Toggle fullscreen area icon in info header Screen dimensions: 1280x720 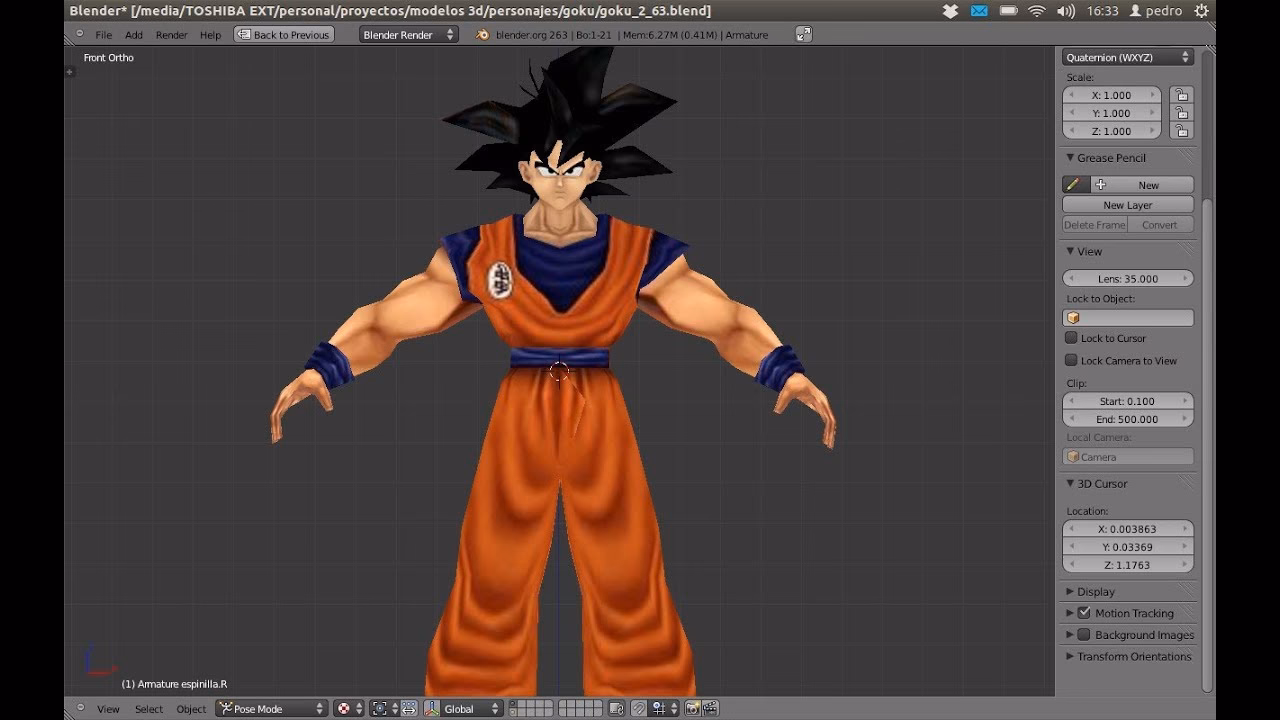click(803, 34)
